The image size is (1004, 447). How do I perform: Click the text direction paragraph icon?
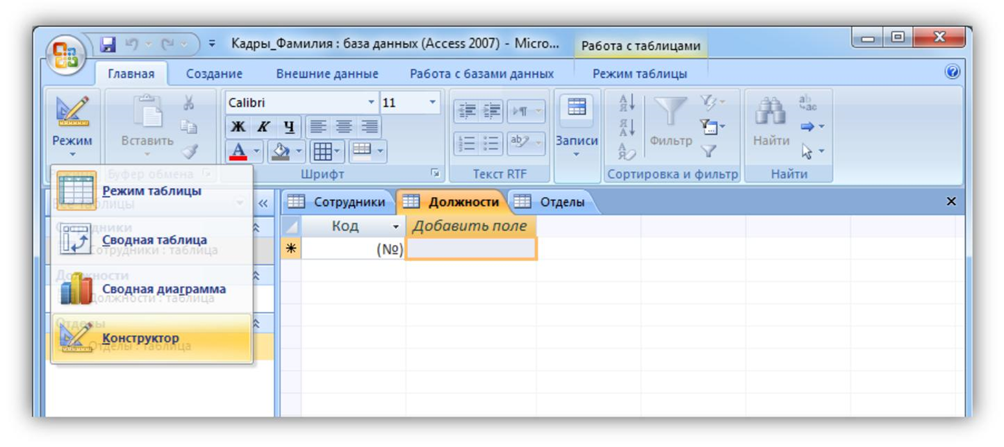coord(526,110)
